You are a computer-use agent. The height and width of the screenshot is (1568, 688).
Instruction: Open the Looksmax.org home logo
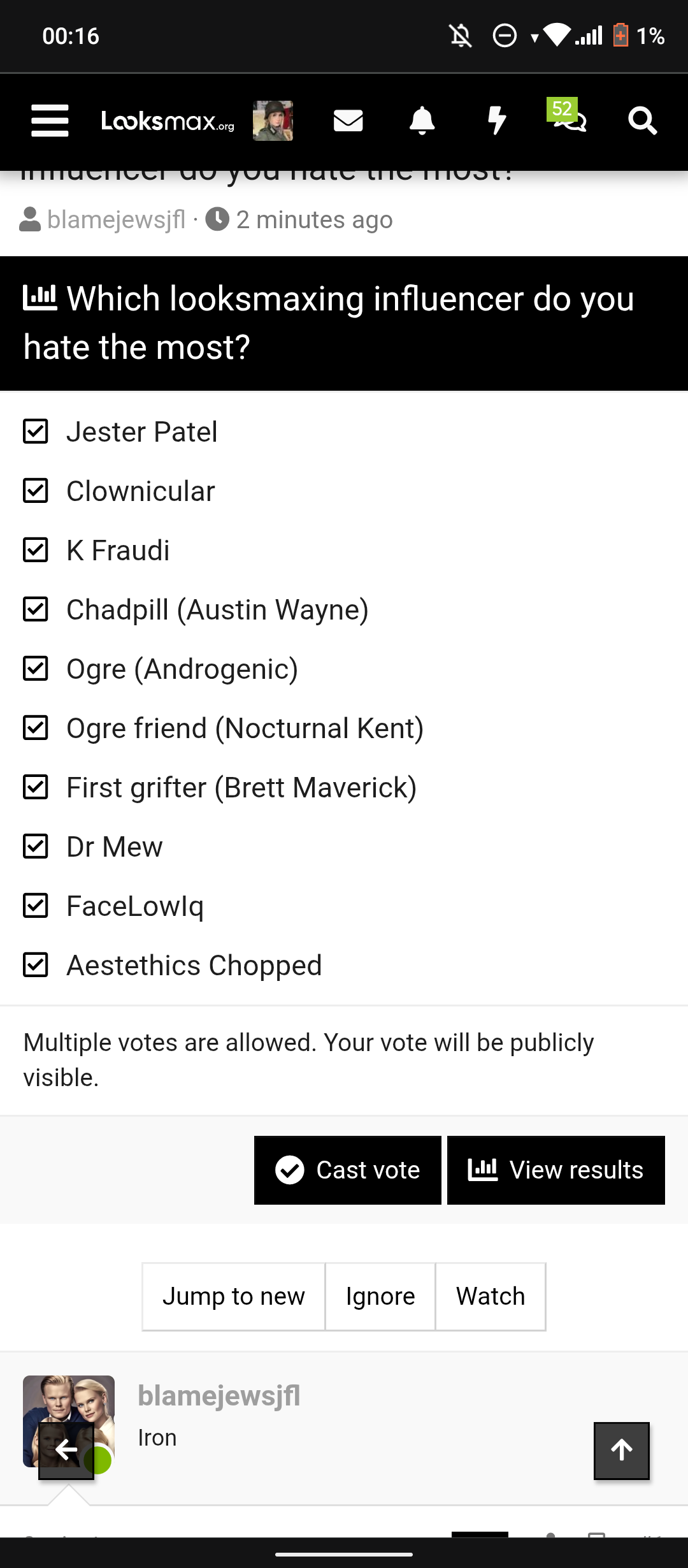[x=168, y=120]
